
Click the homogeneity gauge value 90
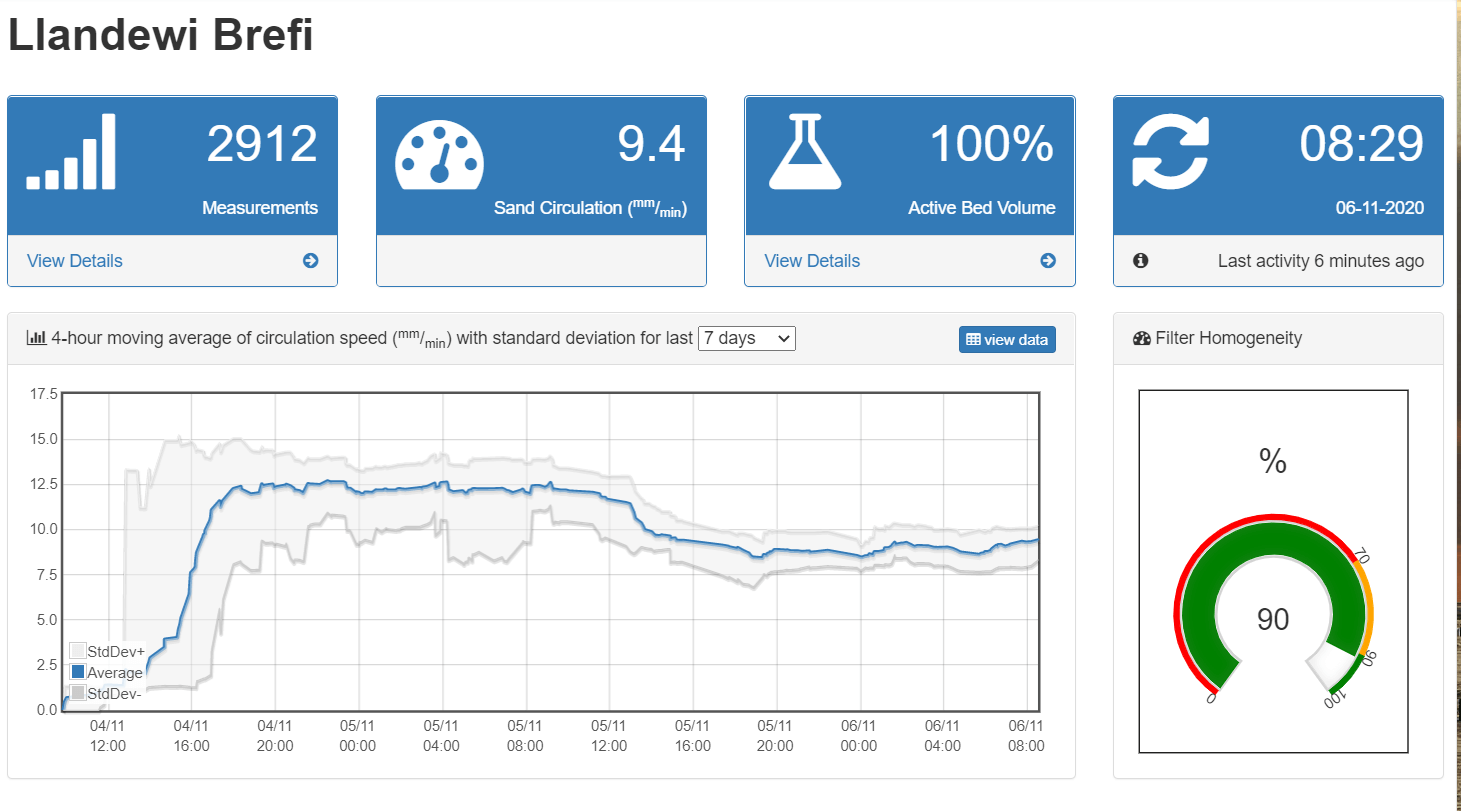click(x=1272, y=620)
